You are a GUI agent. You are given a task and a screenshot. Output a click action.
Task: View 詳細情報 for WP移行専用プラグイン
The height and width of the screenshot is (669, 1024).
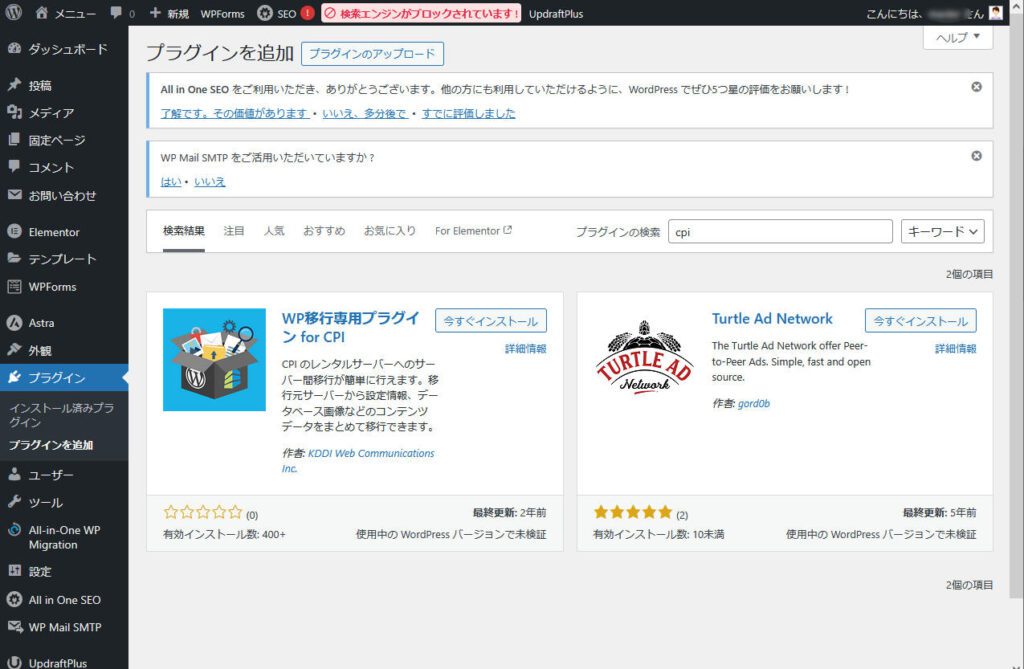(526, 349)
